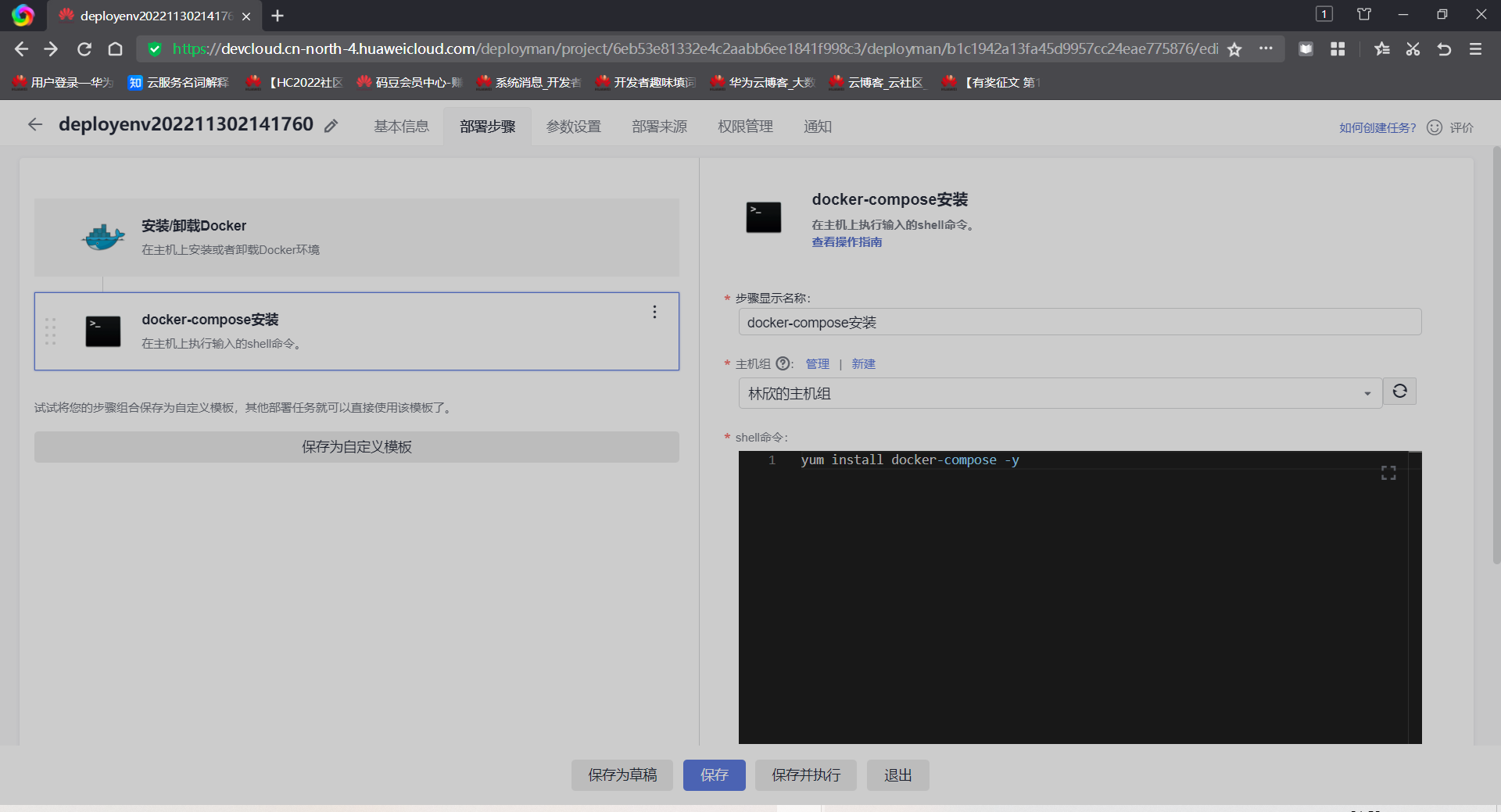Close the deployenv browser tab
The height and width of the screenshot is (812, 1501).
click(246, 16)
